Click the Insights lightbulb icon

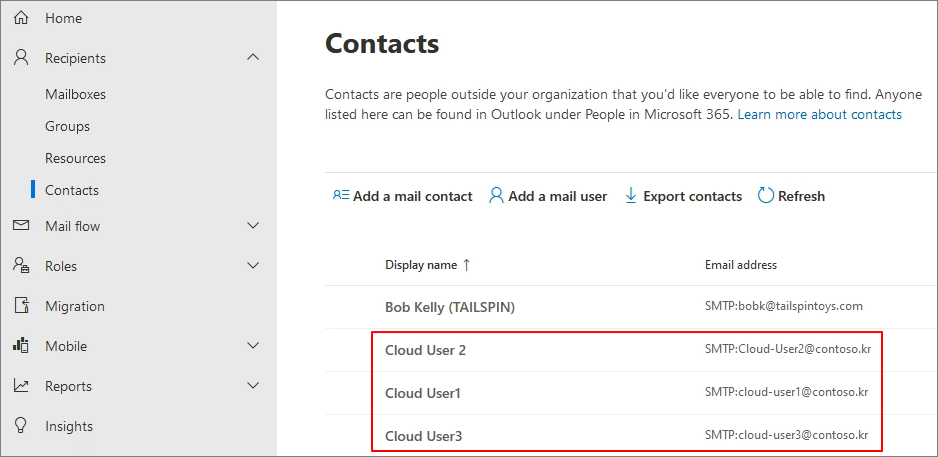coord(22,426)
